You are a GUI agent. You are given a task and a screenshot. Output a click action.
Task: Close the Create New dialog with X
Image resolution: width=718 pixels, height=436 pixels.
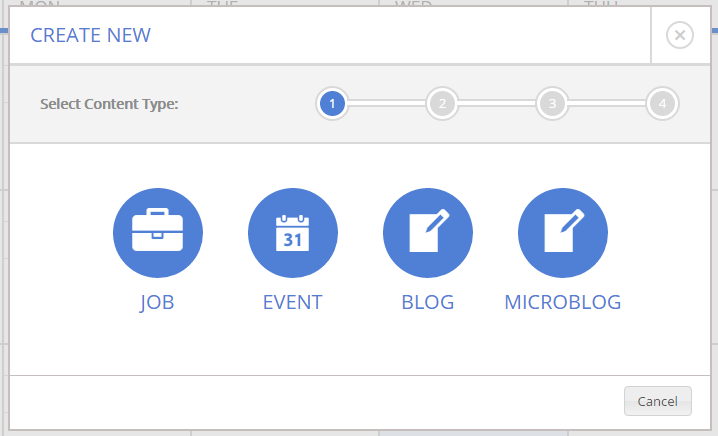tap(680, 36)
